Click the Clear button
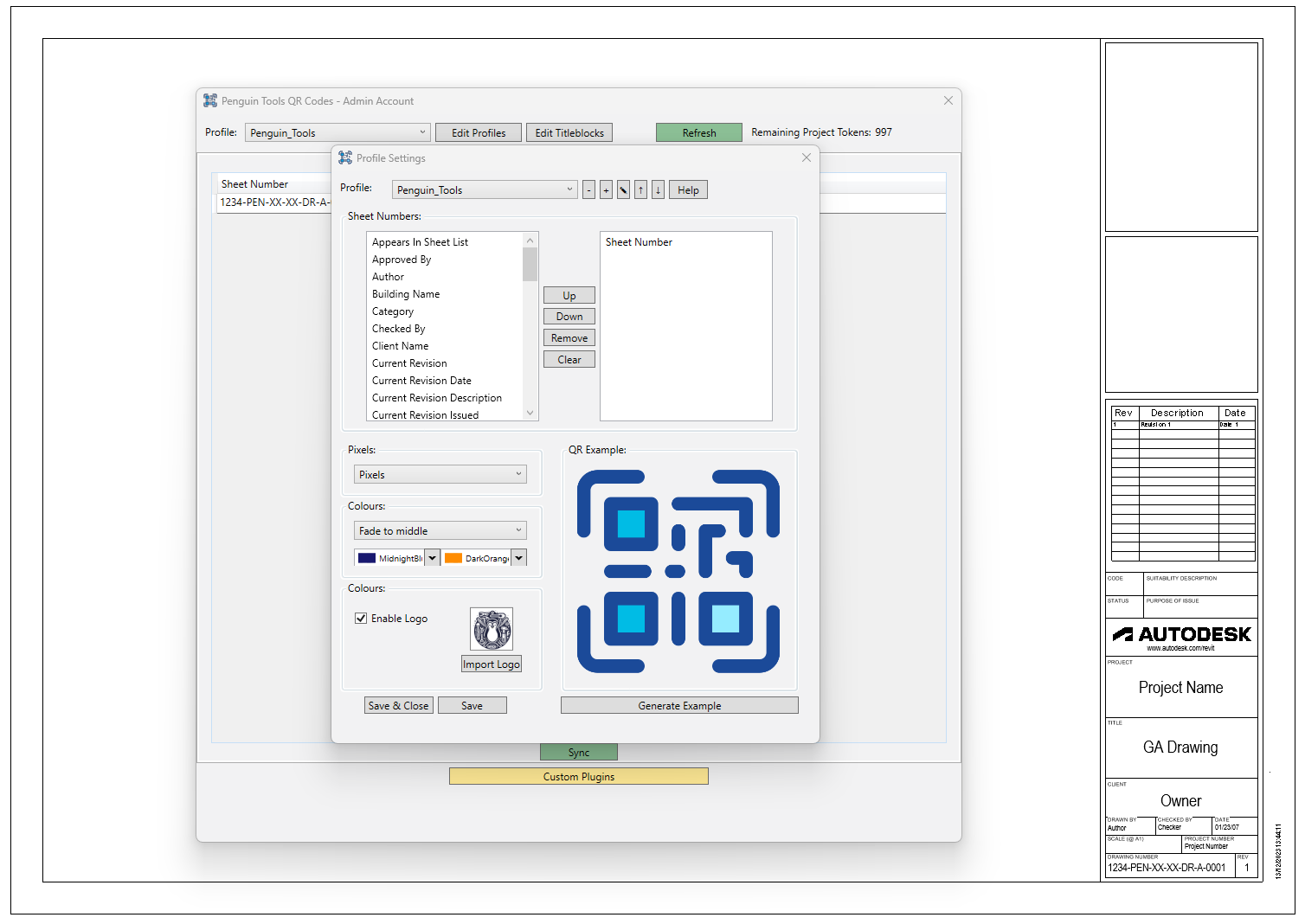 [x=569, y=360]
